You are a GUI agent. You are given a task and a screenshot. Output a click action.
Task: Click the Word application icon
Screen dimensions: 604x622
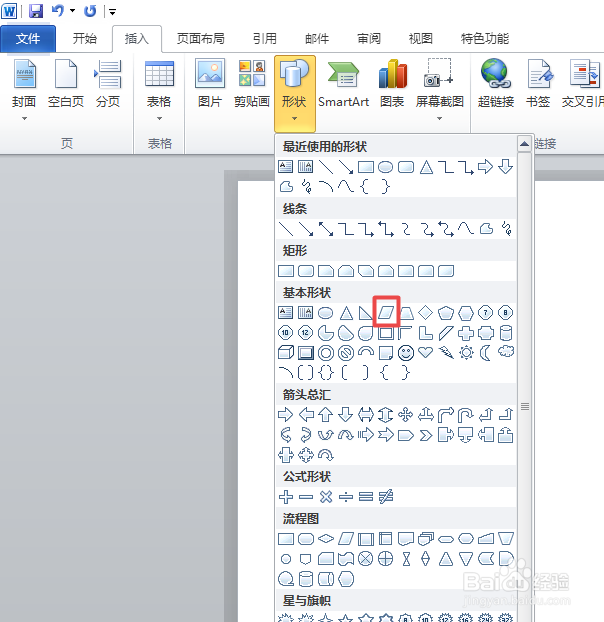(9, 11)
